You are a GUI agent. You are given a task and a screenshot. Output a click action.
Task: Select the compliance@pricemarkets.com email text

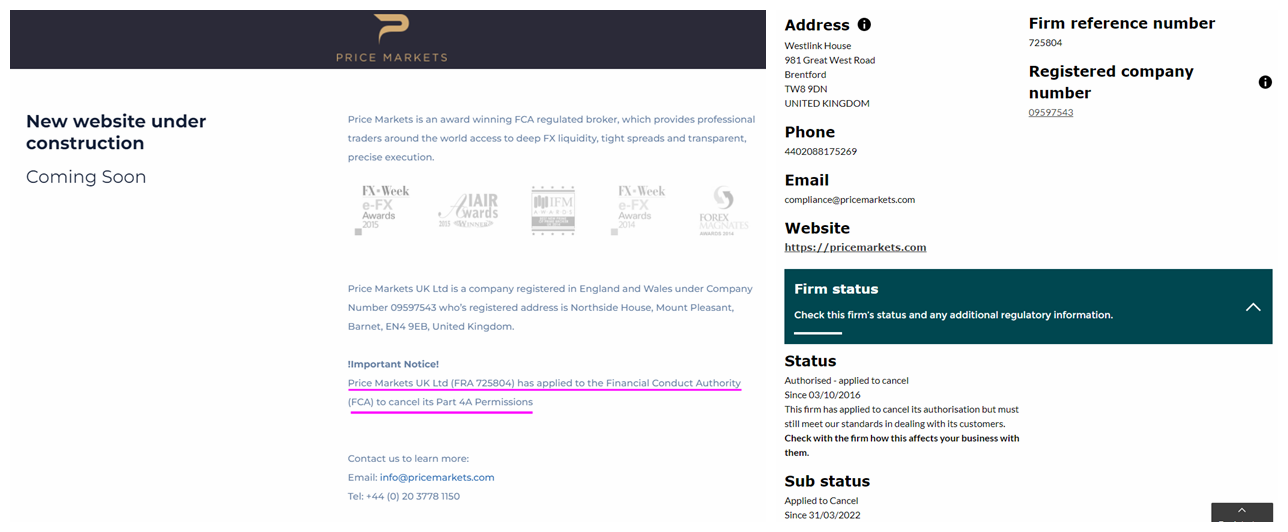coord(850,200)
